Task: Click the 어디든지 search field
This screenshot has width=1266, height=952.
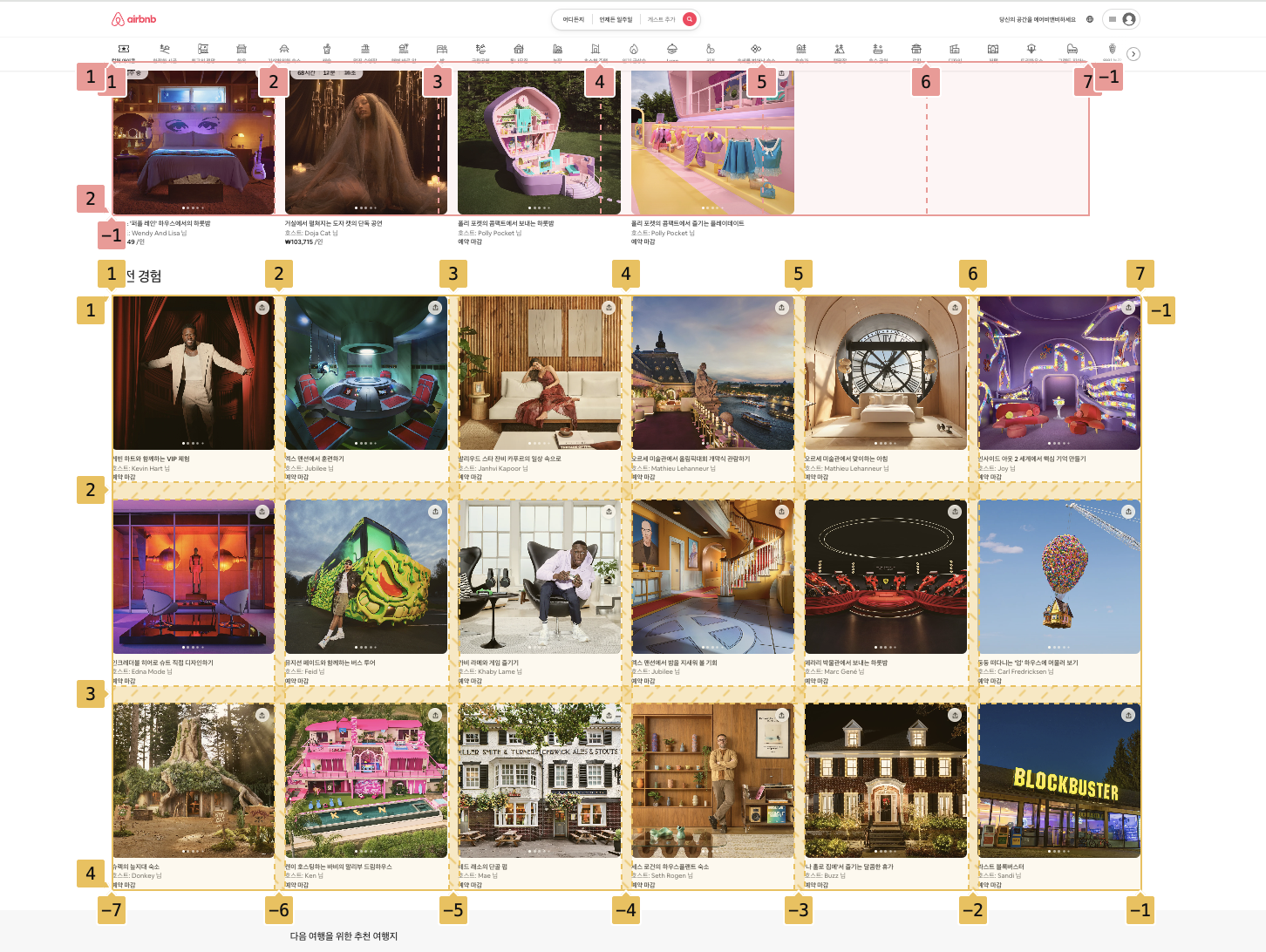Action: (x=574, y=19)
